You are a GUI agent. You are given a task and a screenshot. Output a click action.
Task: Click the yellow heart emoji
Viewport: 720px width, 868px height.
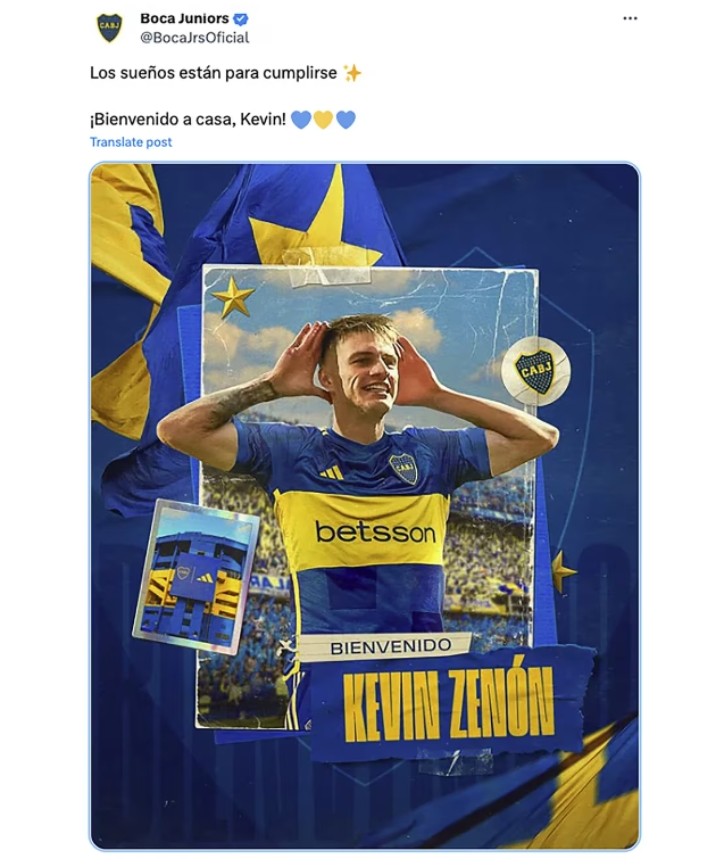pyautogui.click(x=323, y=120)
